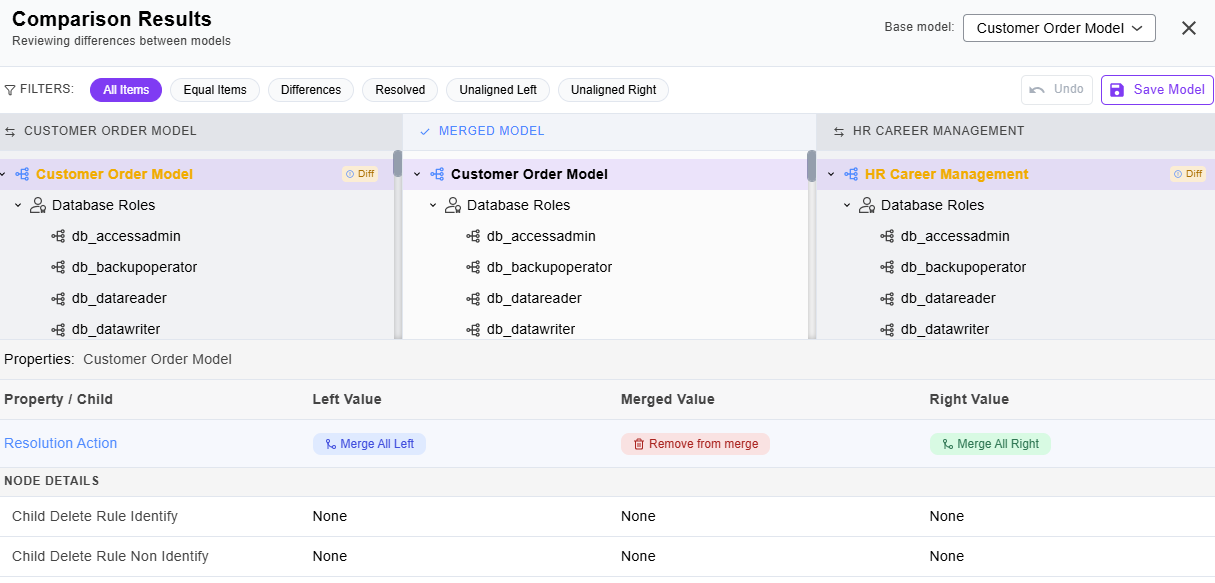Click Right Value column header
The image size is (1215, 583).
(x=969, y=399)
